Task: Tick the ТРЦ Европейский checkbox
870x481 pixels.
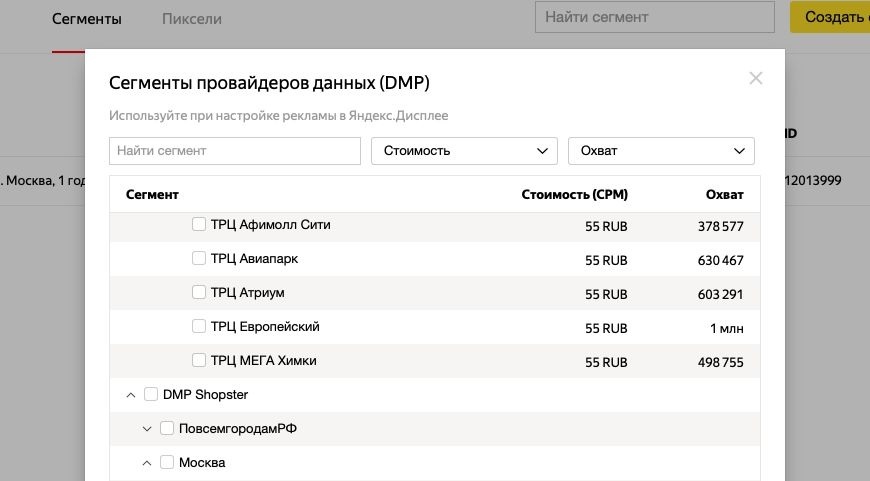Action: (x=199, y=326)
